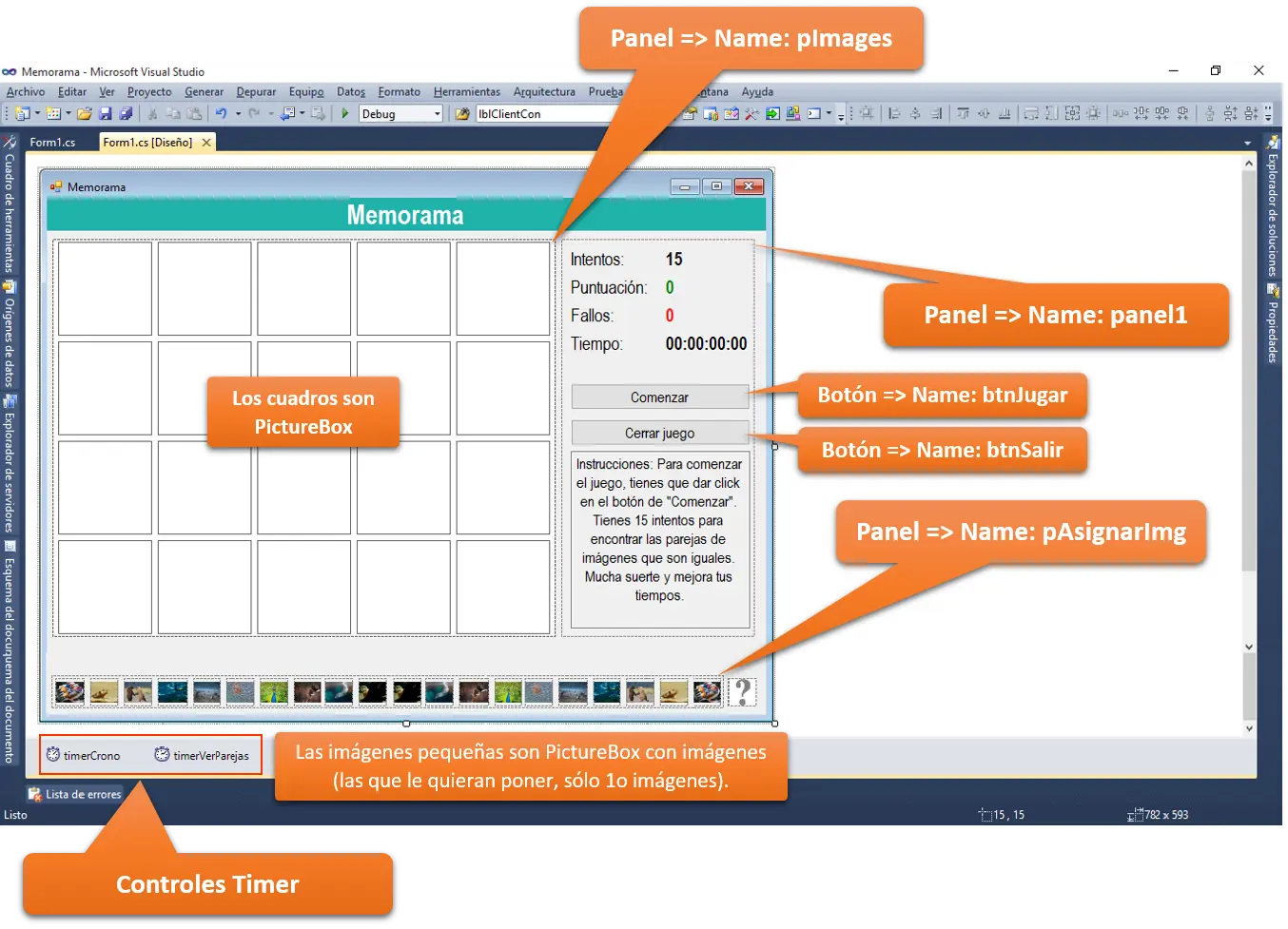1288x929 pixels.
Task: Click the Align Tops layout icon
Action: click(x=963, y=114)
